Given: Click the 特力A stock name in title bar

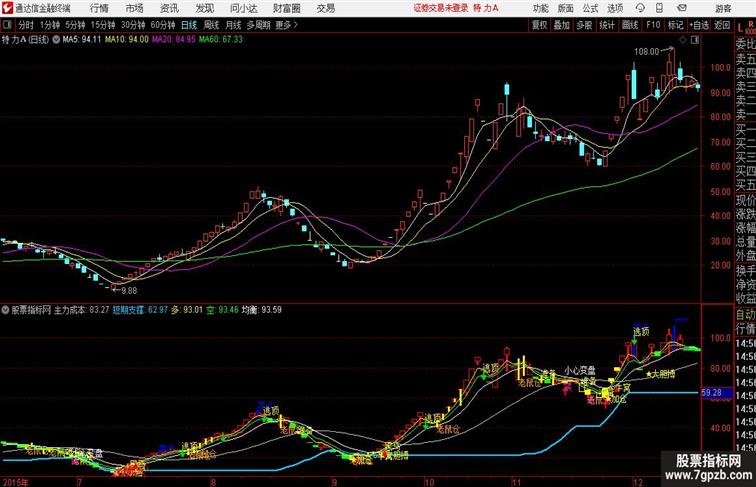Looking at the screenshot, I should tap(486, 8).
